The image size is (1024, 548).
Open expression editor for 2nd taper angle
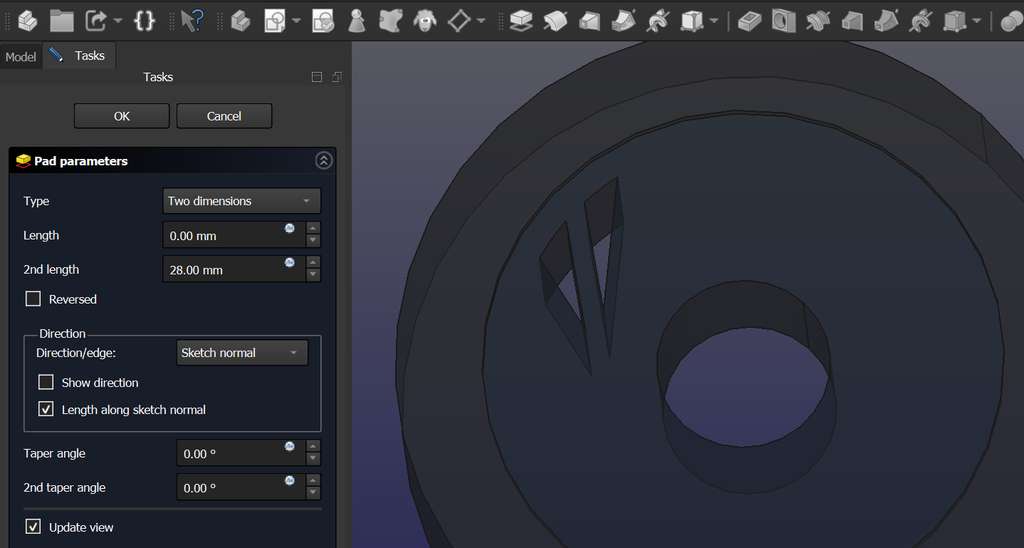click(x=290, y=480)
